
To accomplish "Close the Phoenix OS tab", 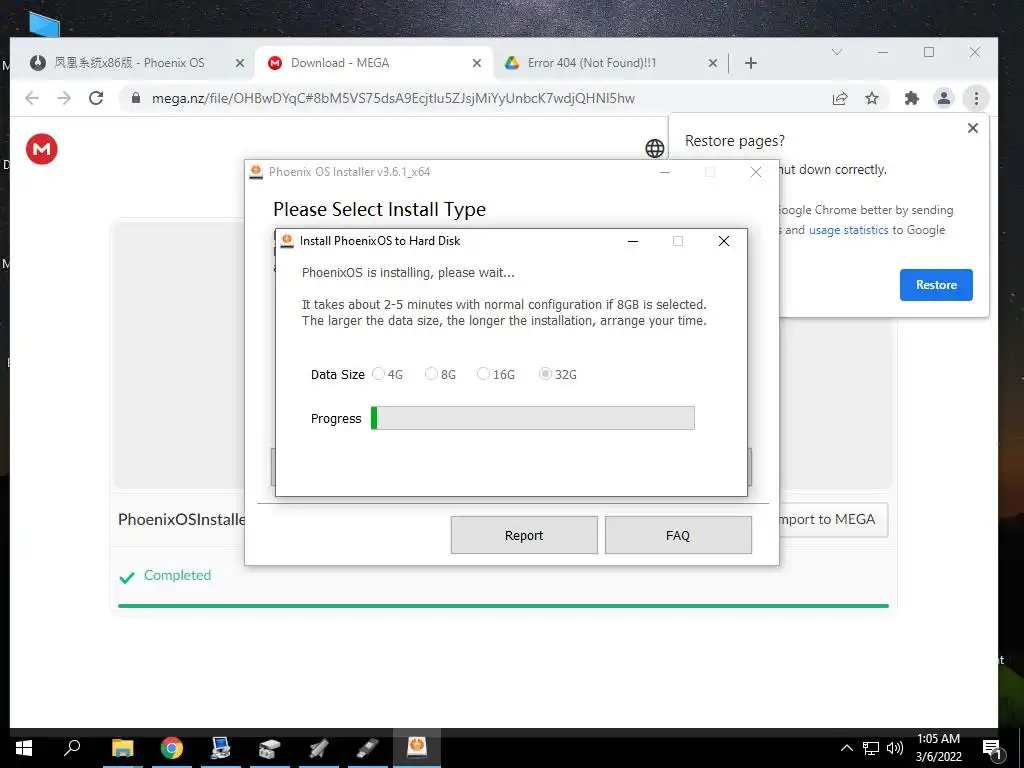I will click(240, 63).
